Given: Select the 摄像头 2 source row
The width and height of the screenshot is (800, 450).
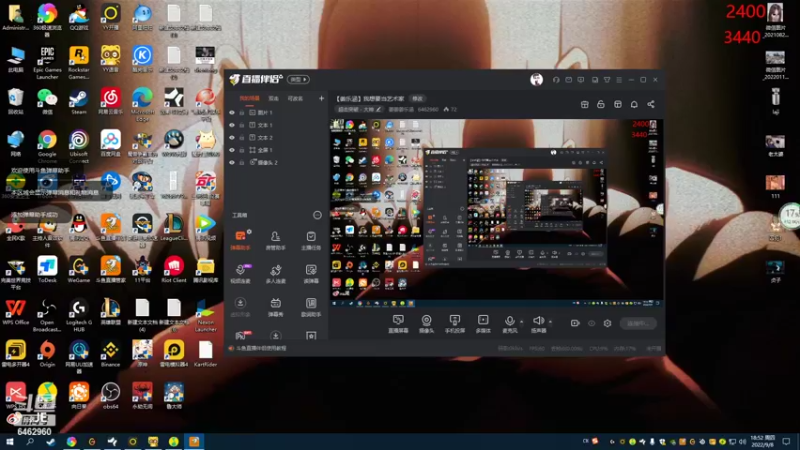Looking at the screenshot, I should pos(276,162).
